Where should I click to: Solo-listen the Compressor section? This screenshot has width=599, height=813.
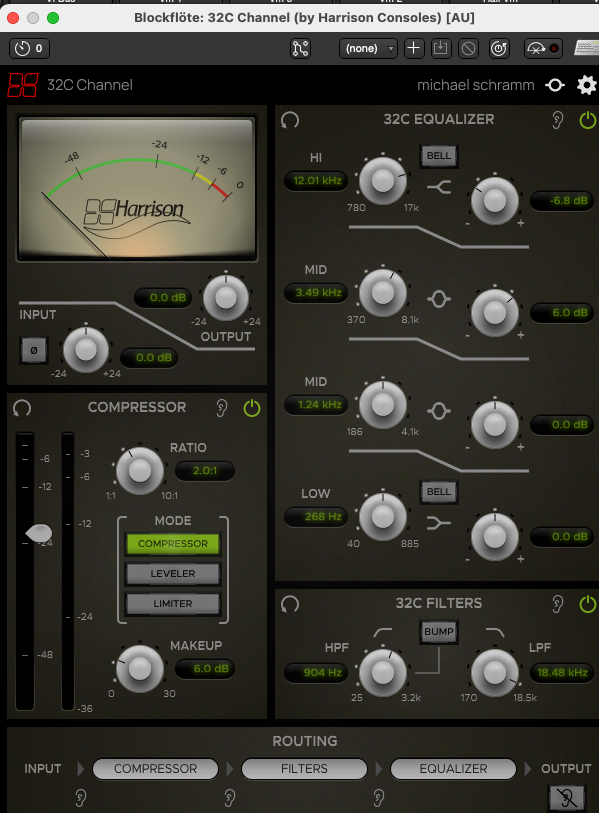point(221,408)
